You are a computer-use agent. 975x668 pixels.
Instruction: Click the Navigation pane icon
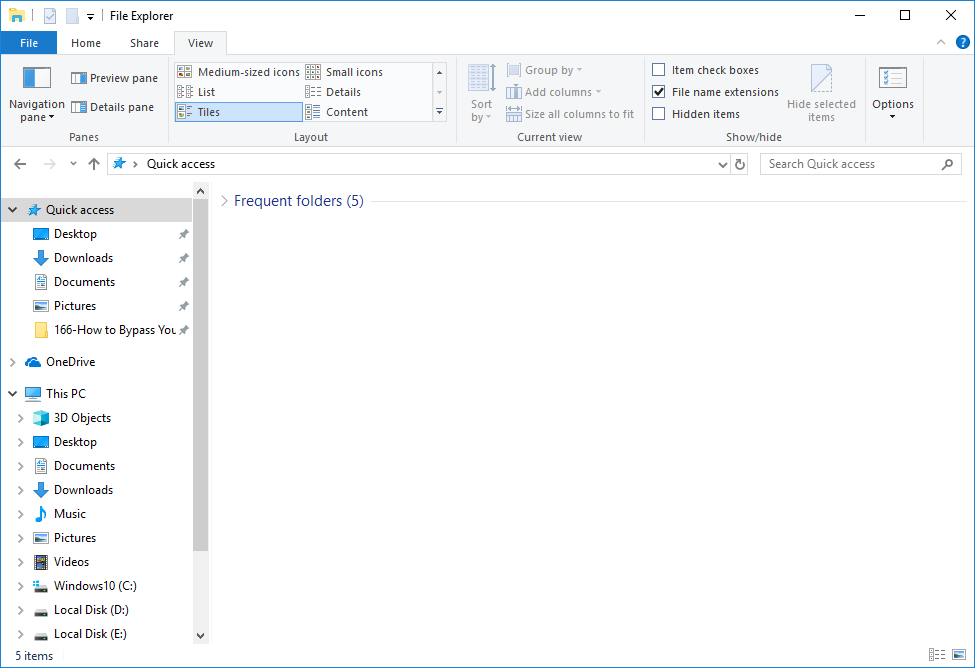pos(36,78)
